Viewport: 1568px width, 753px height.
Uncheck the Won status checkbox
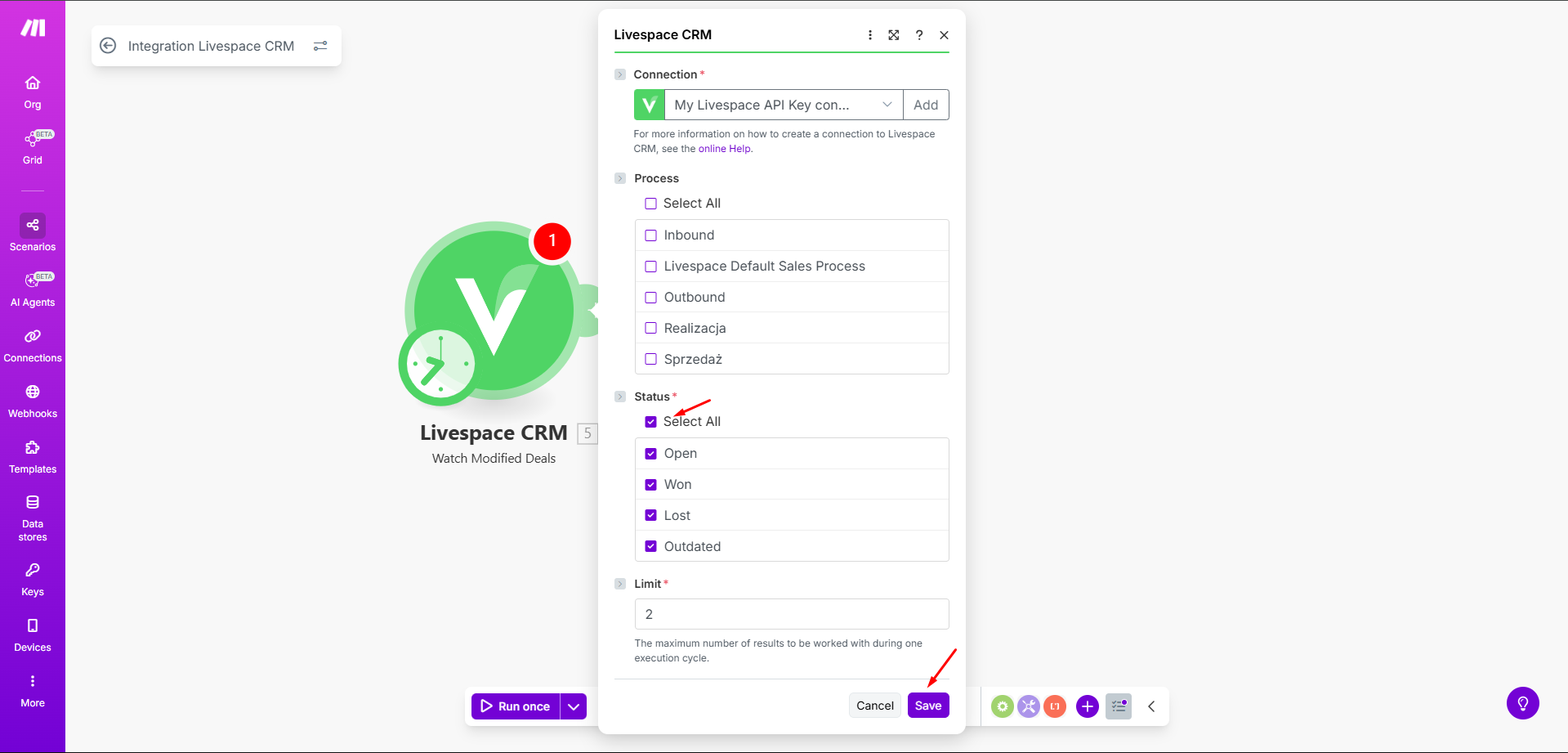click(650, 485)
